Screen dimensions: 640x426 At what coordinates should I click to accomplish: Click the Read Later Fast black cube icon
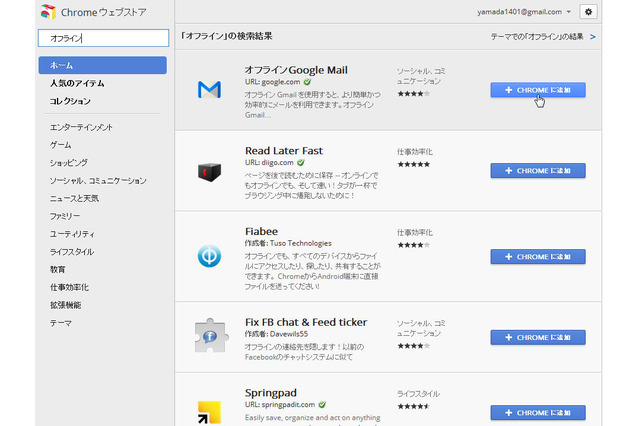(209, 172)
